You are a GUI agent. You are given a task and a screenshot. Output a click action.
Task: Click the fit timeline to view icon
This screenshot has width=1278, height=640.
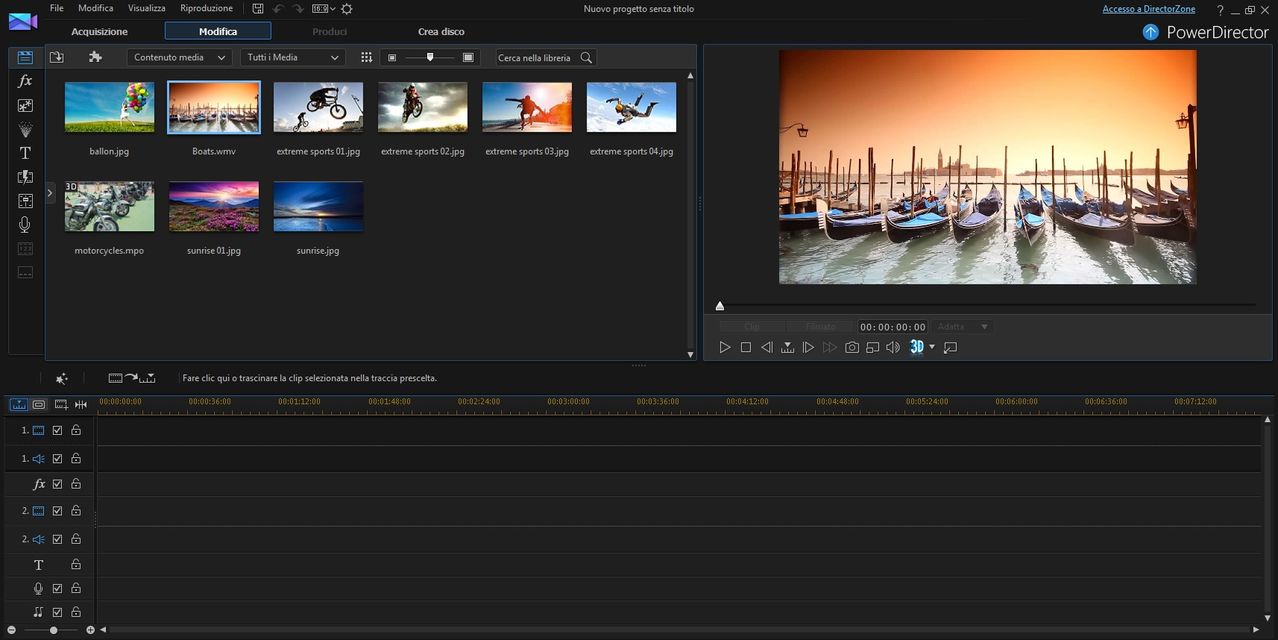pyautogui.click(x=81, y=404)
